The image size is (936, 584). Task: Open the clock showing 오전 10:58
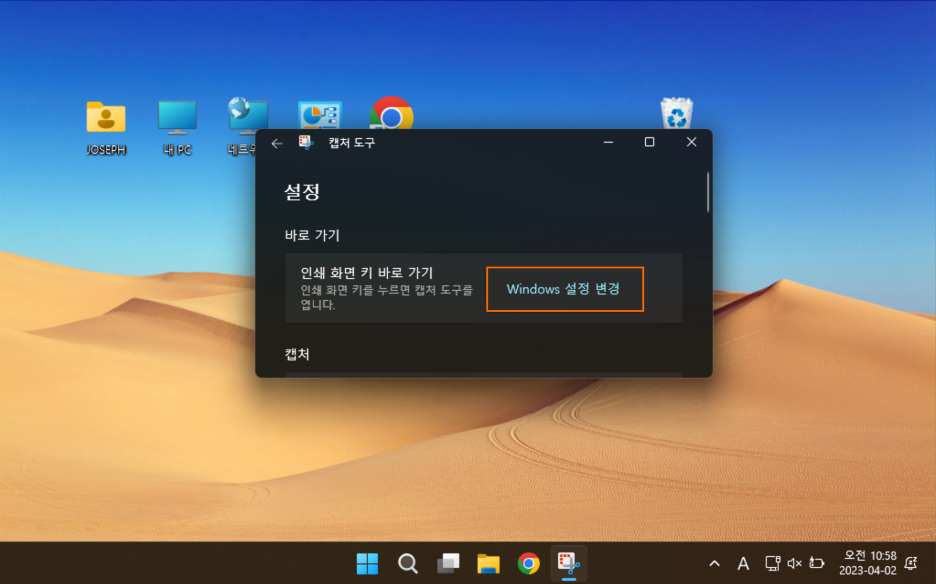click(x=868, y=563)
